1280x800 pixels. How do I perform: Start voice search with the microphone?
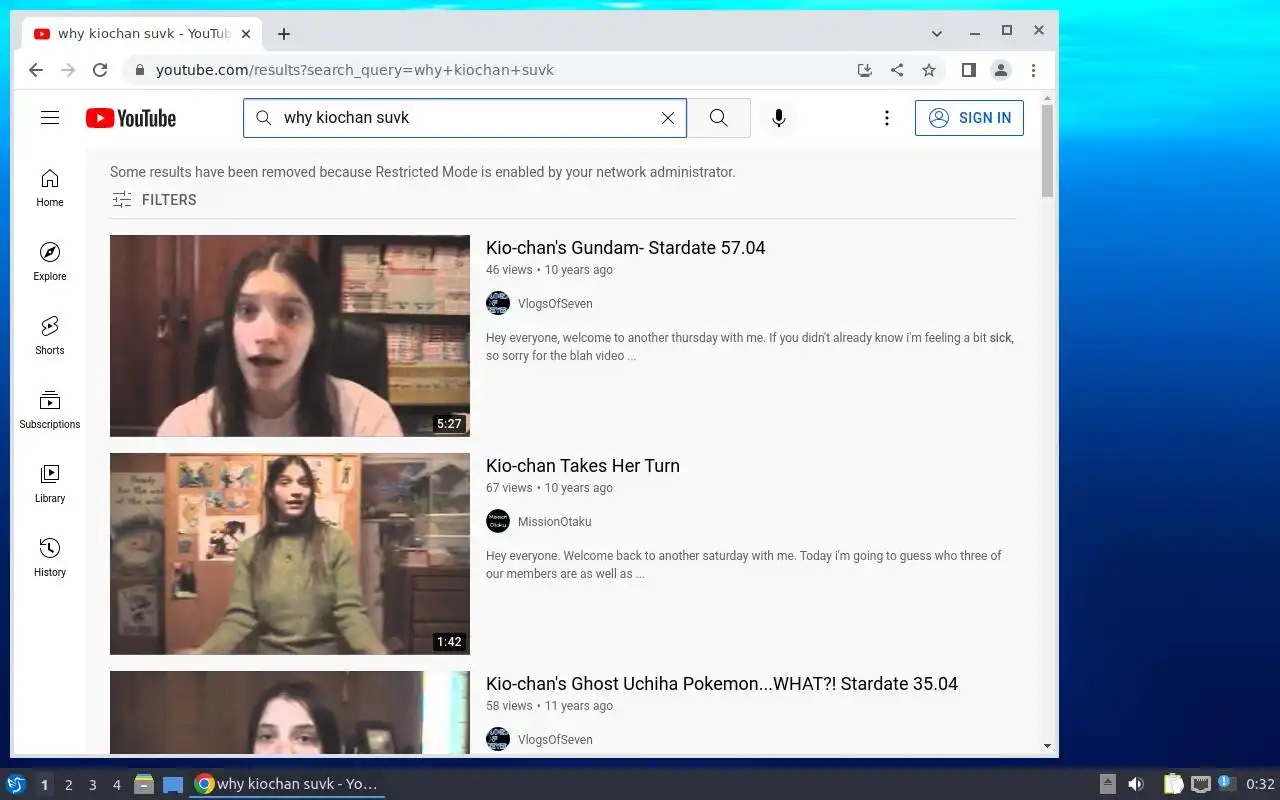click(x=779, y=118)
